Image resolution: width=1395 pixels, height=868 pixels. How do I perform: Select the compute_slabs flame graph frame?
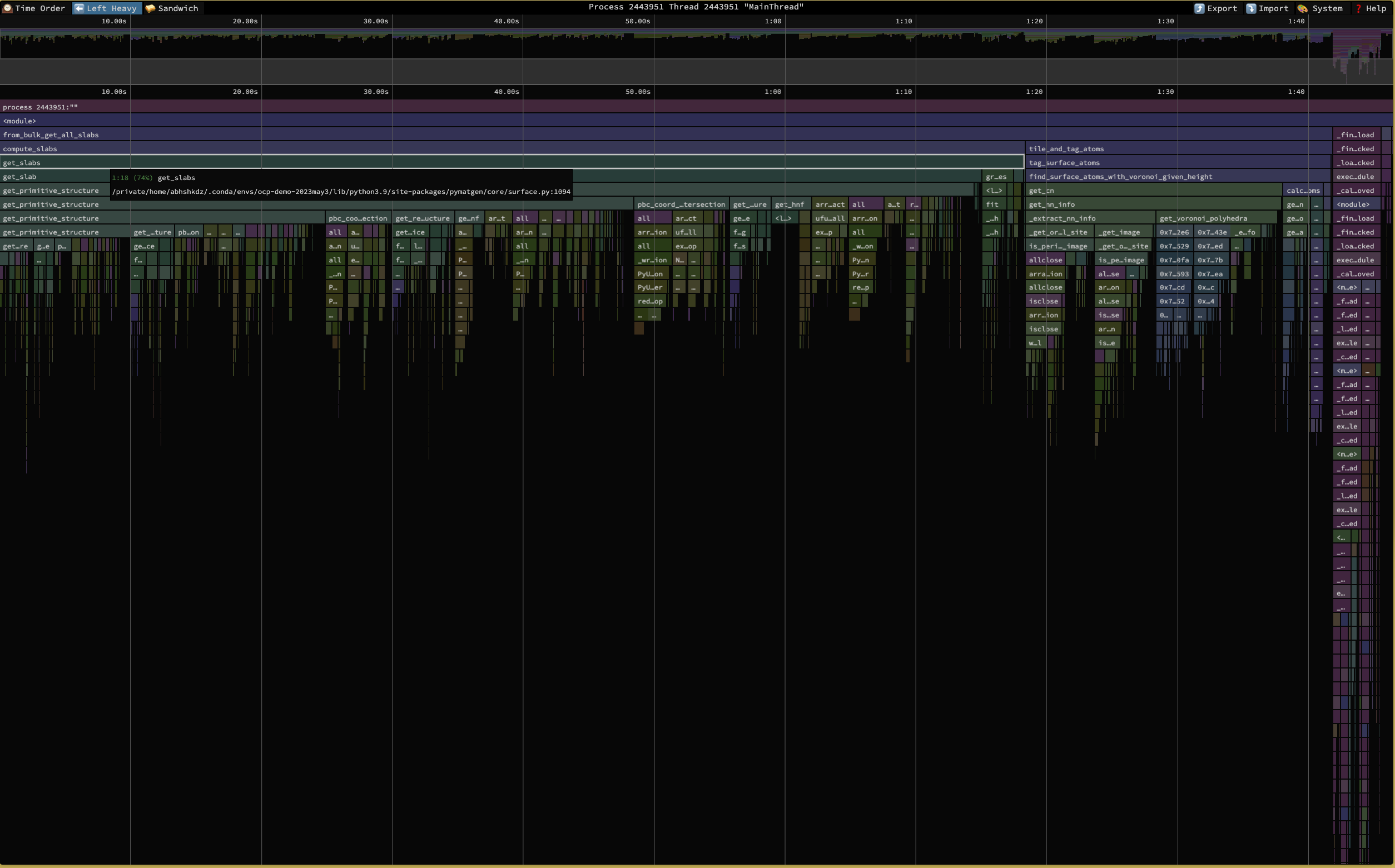[30, 149]
